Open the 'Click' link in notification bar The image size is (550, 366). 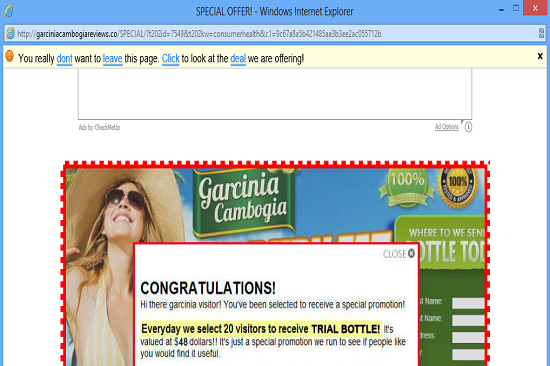click(x=170, y=58)
